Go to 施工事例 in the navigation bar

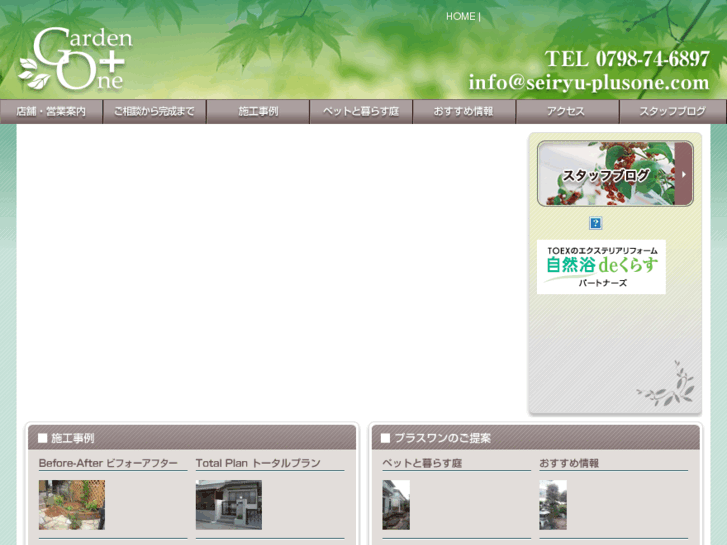tap(258, 111)
